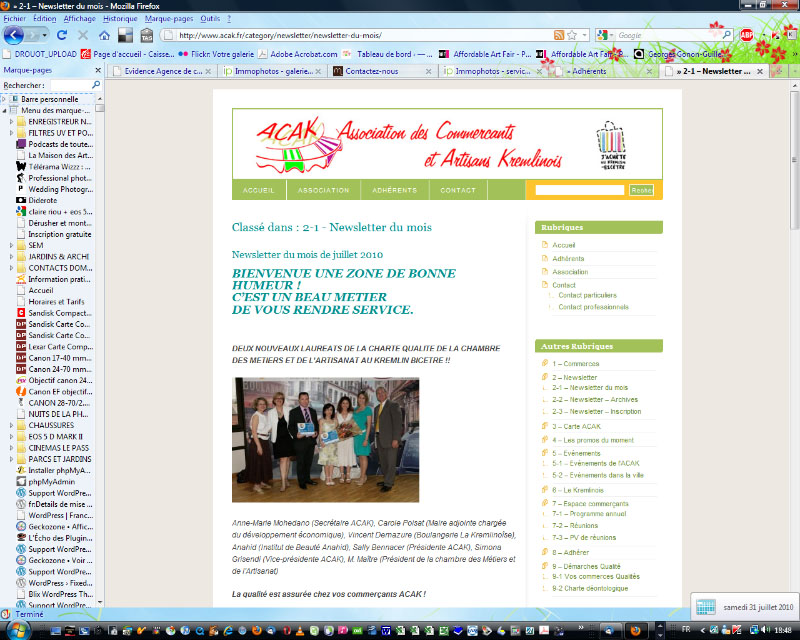
Task: Open the Flickr: Votre galerie bookmark
Action: point(216,54)
